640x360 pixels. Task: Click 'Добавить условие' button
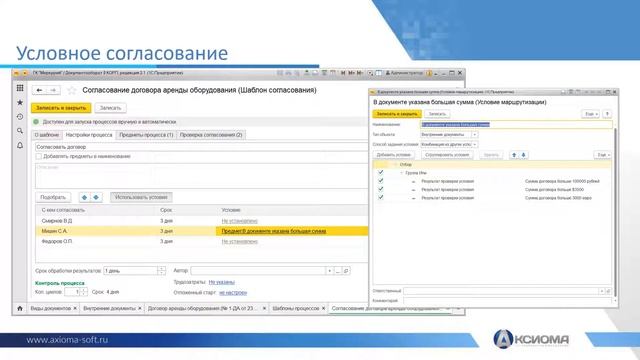(x=393, y=155)
